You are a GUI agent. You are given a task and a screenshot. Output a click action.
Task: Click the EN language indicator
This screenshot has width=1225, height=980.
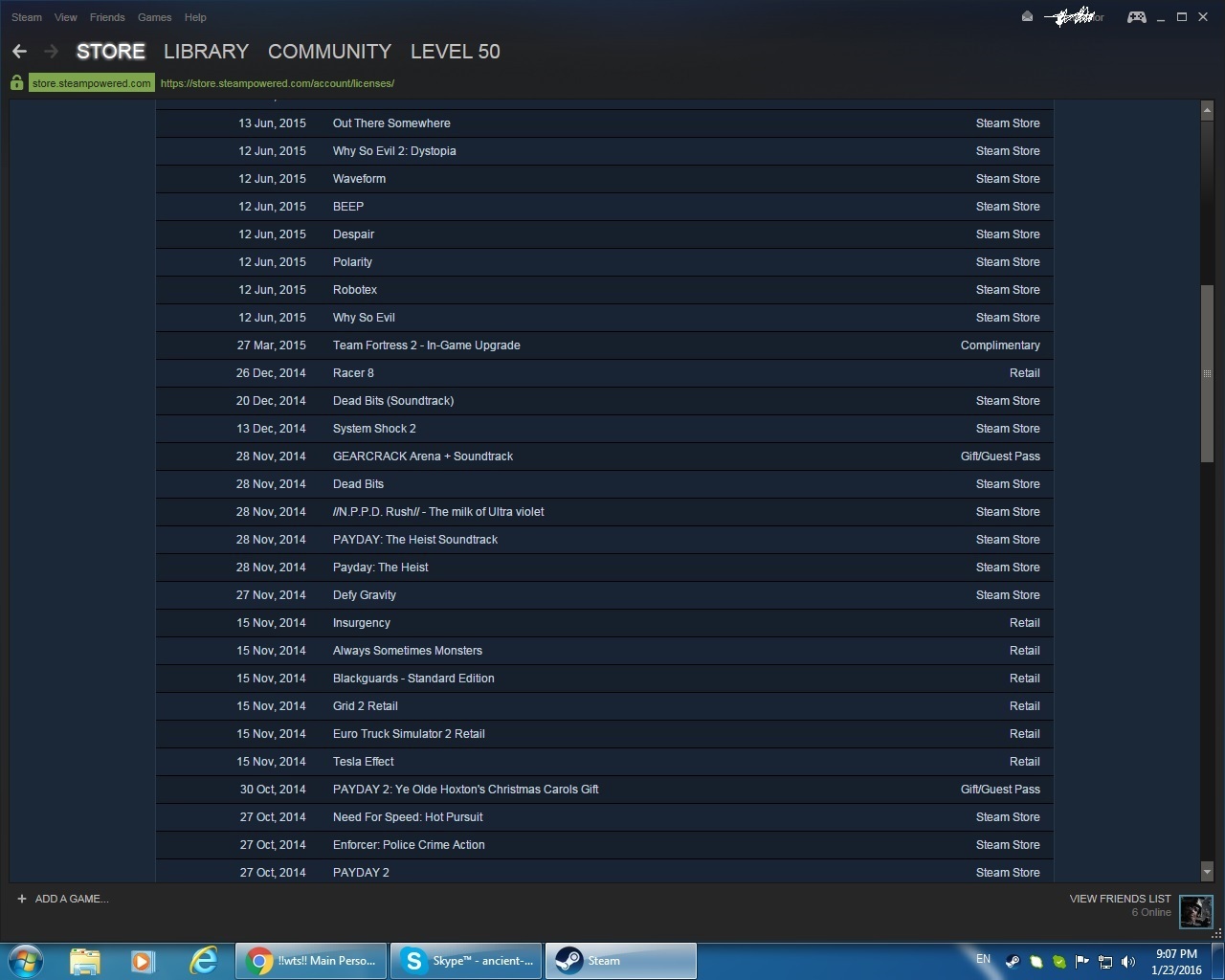click(x=983, y=959)
